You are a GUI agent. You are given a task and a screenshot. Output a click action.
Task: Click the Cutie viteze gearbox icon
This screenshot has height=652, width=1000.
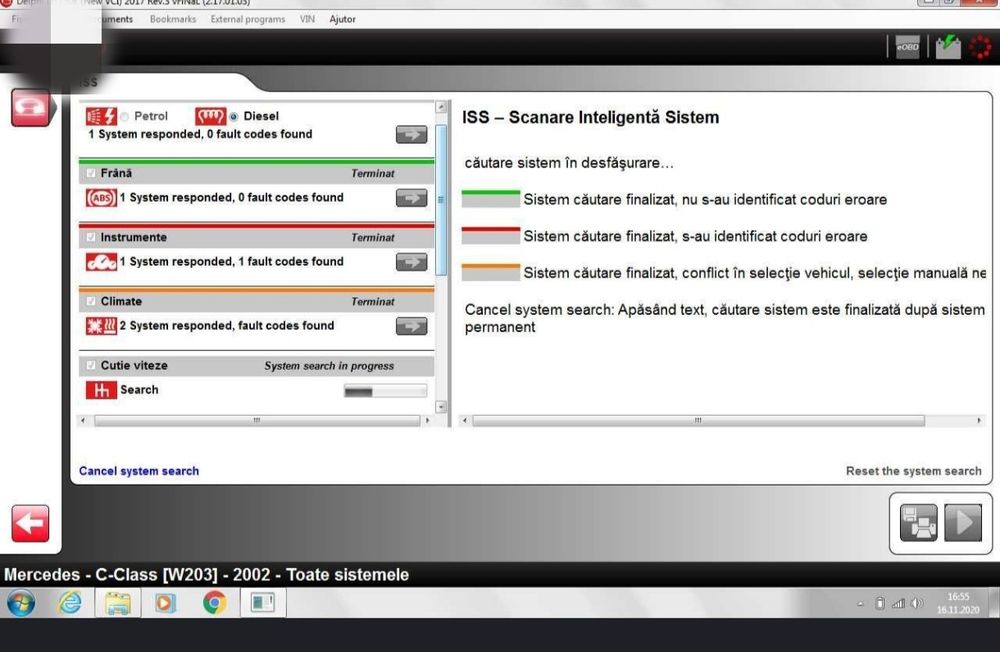(x=101, y=390)
